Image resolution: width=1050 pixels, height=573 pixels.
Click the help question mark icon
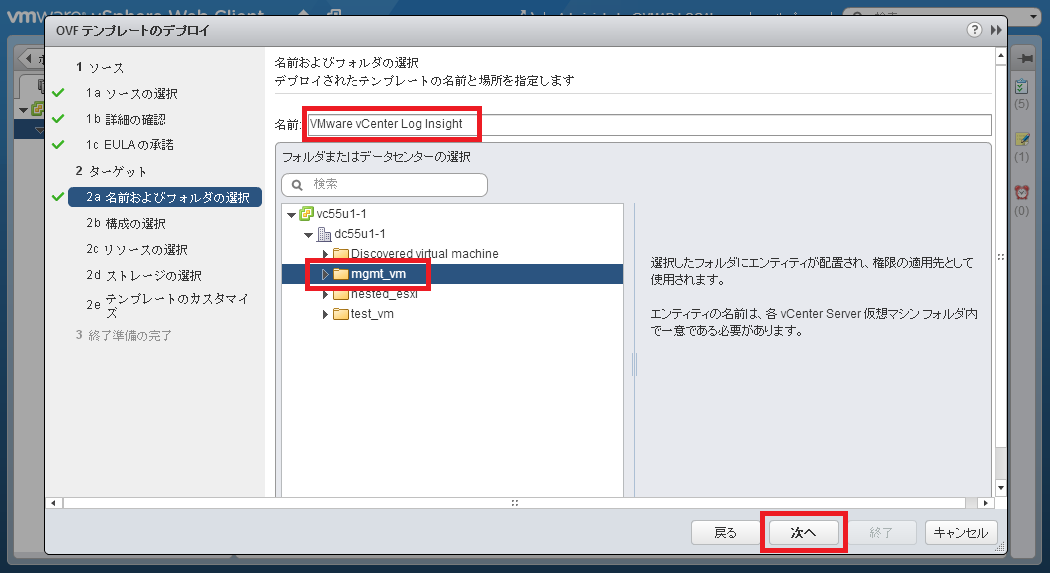tap(974, 29)
